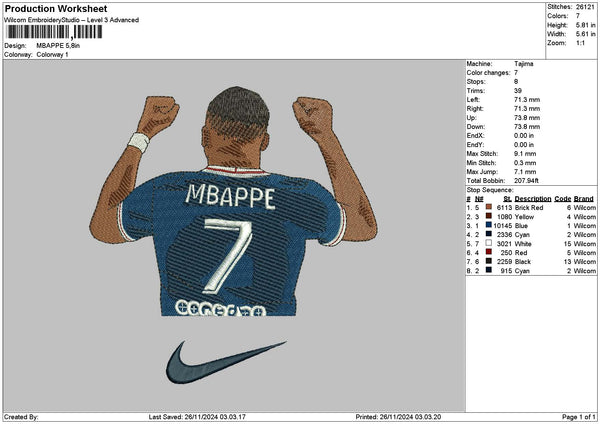
Task: Select the 'Up:' measurement label
Action: 471,117
